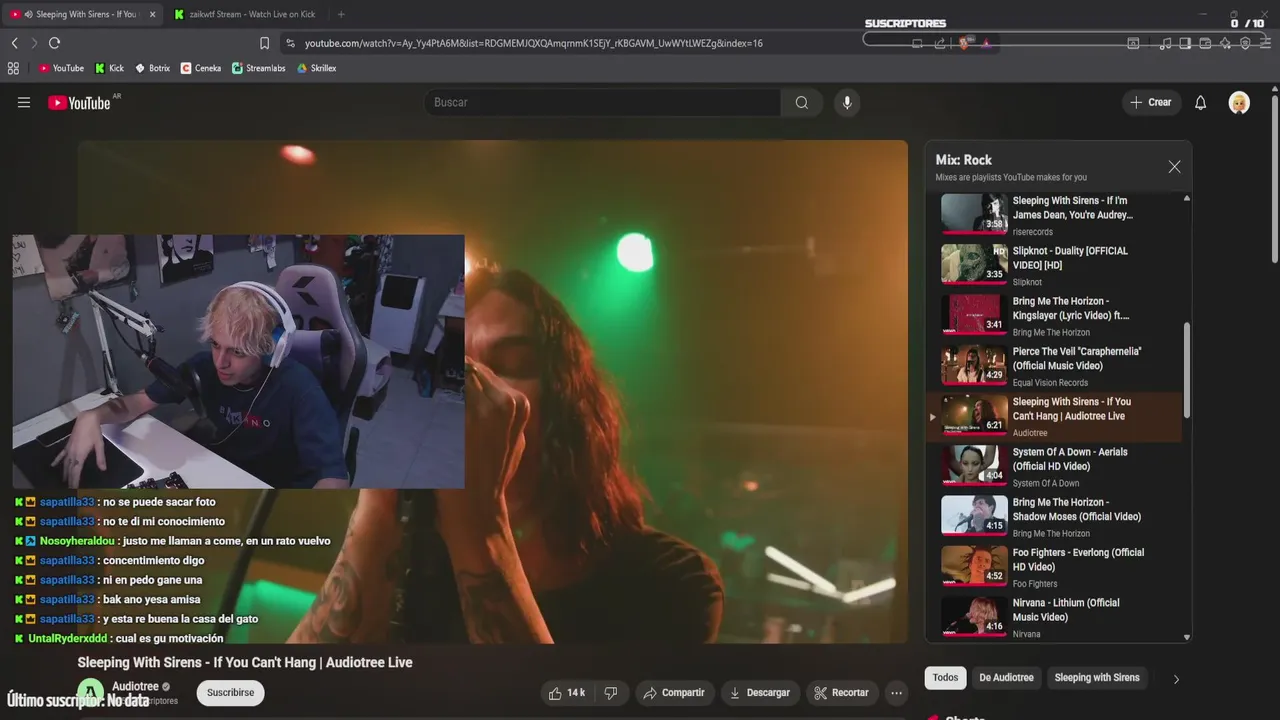The width and height of the screenshot is (1280, 720).
Task: Play Bring Me The Horizon - Kingslayer
Action: (x=1055, y=315)
